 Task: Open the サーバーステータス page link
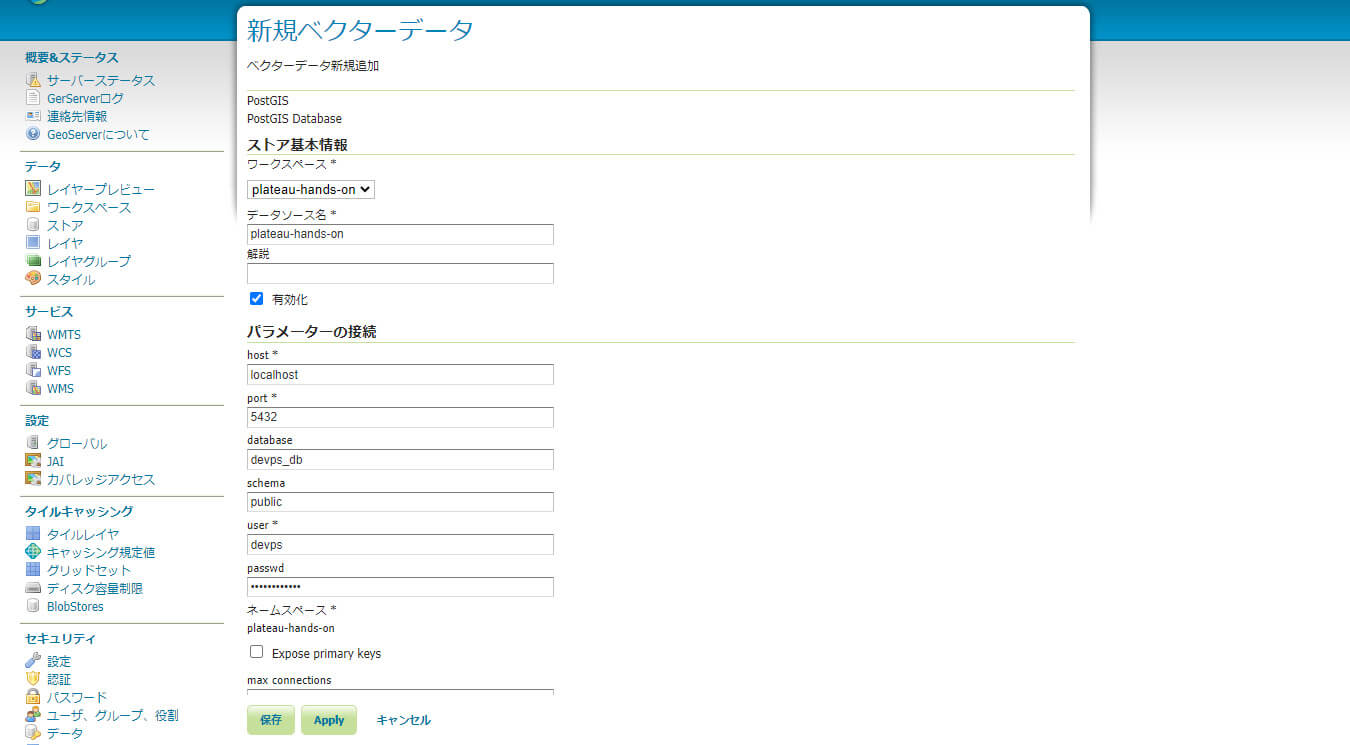coord(101,80)
